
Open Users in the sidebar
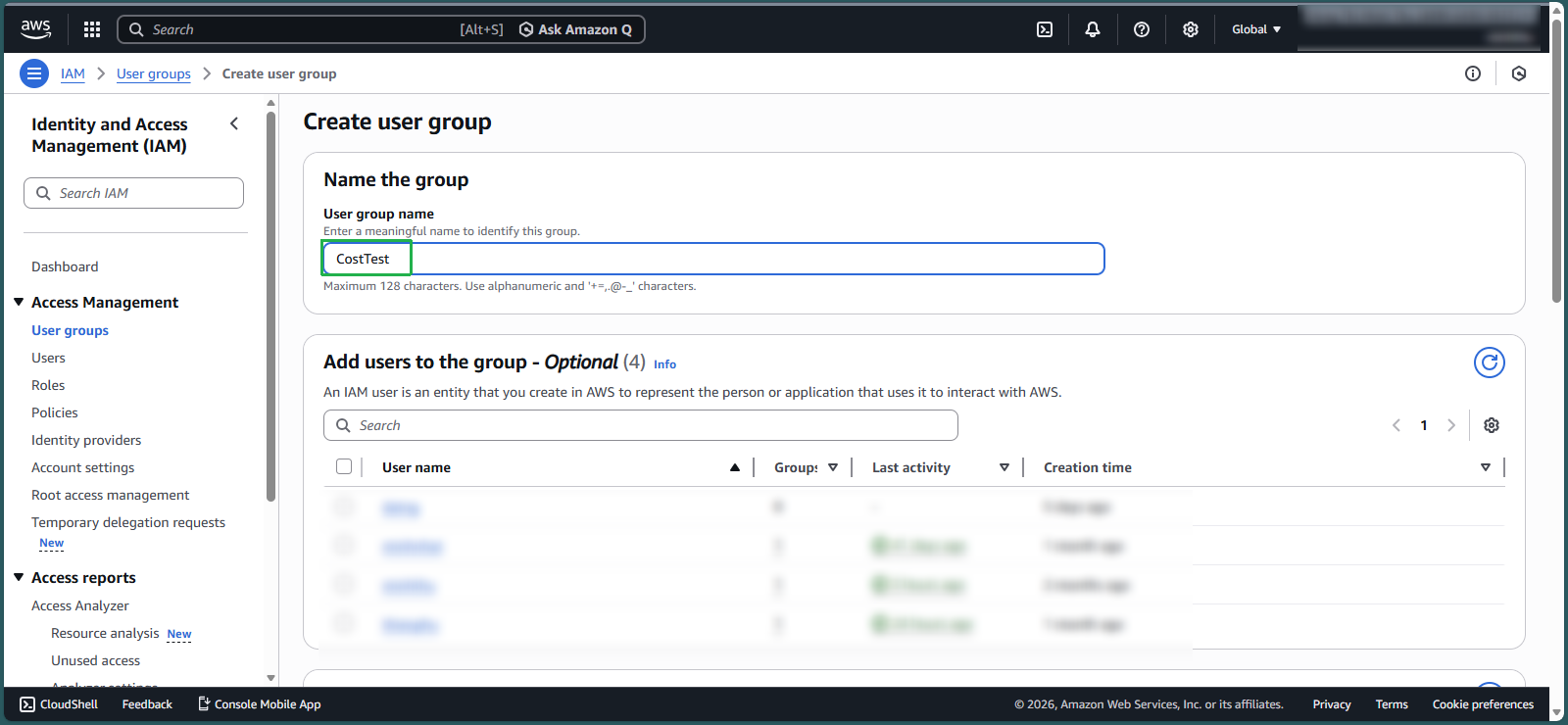pos(48,358)
